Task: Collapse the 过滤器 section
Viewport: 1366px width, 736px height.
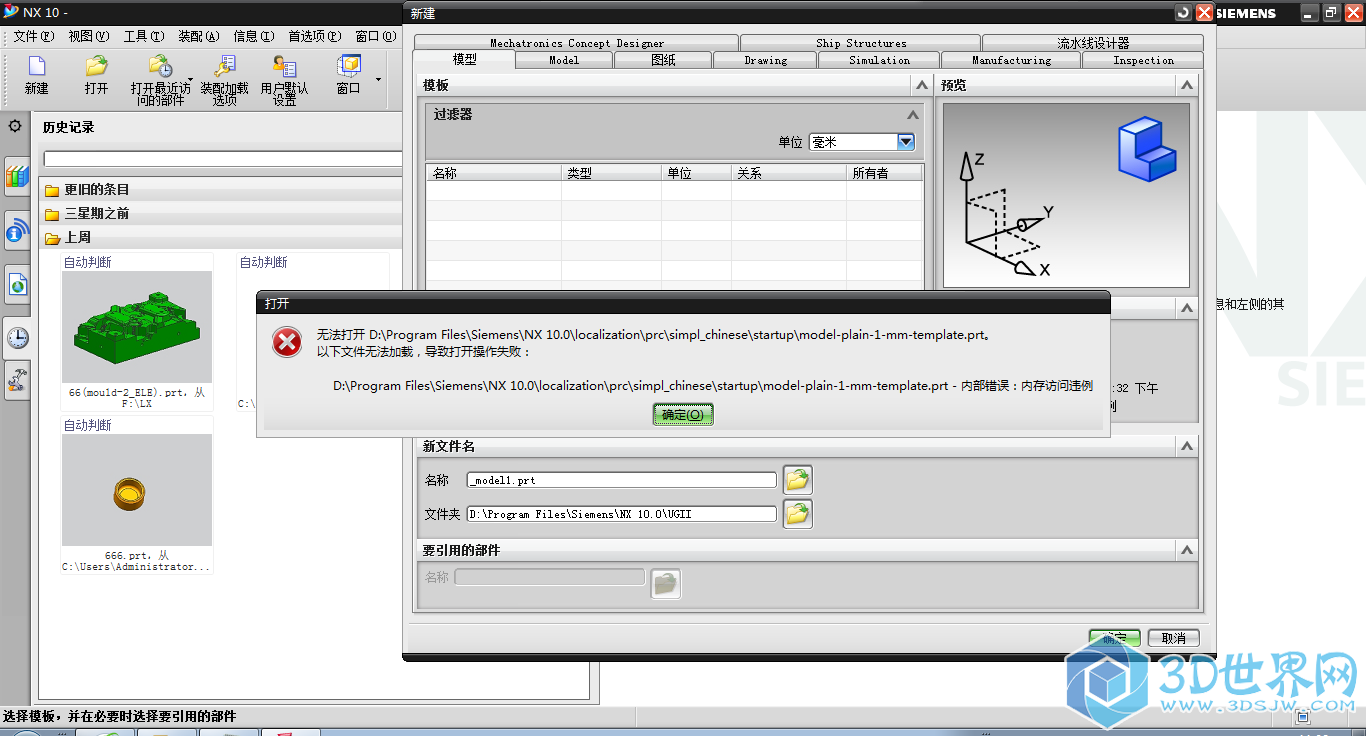Action: click(x=912, y=115)
